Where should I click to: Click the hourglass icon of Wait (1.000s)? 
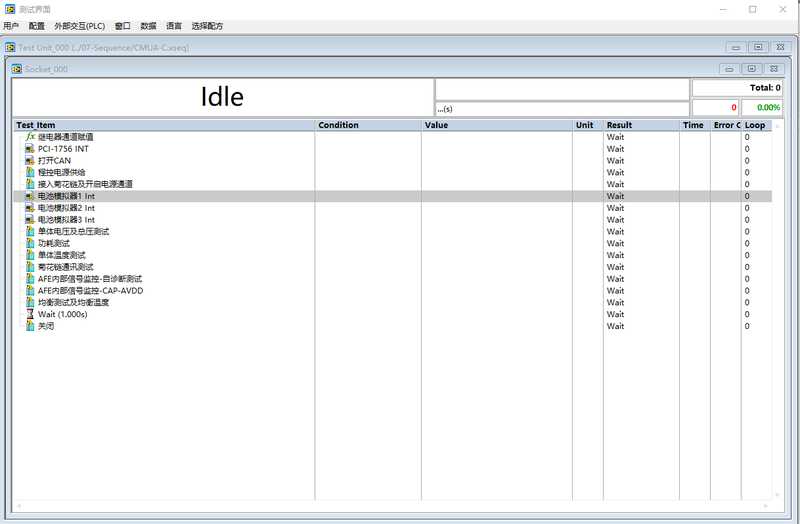point(30,314)
